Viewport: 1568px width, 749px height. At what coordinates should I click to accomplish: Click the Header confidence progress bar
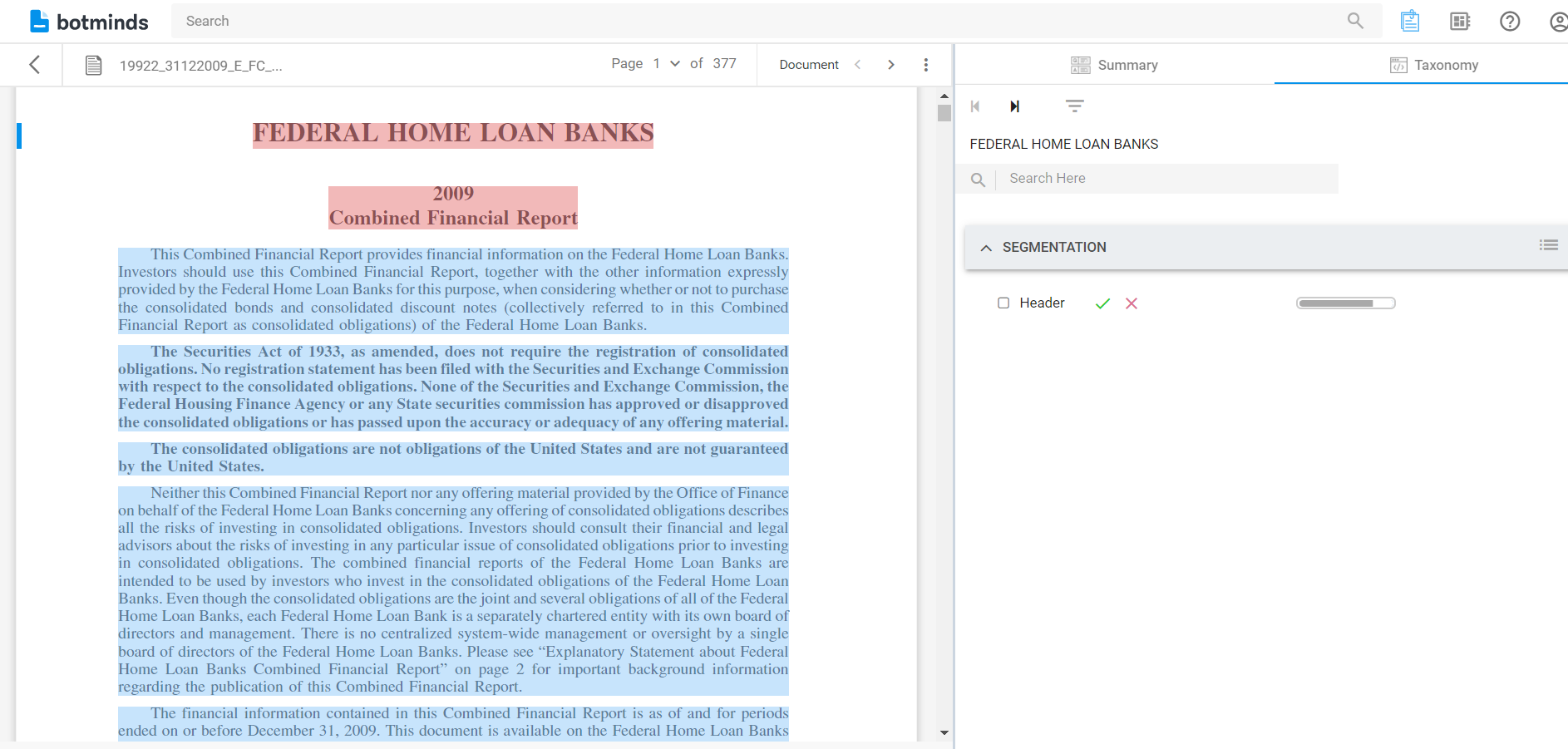coord(1346,303)
